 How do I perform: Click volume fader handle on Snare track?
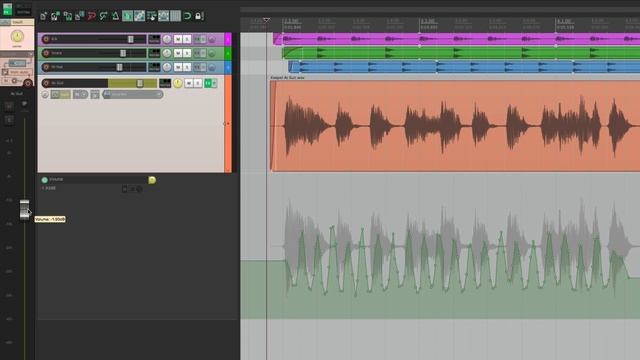(x=123, y=53)
